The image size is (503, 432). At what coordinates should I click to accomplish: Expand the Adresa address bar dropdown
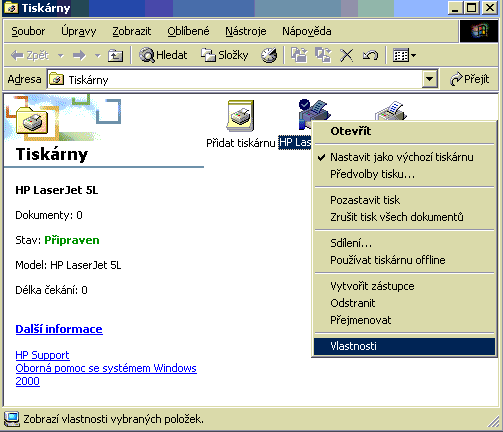point(430,79)
